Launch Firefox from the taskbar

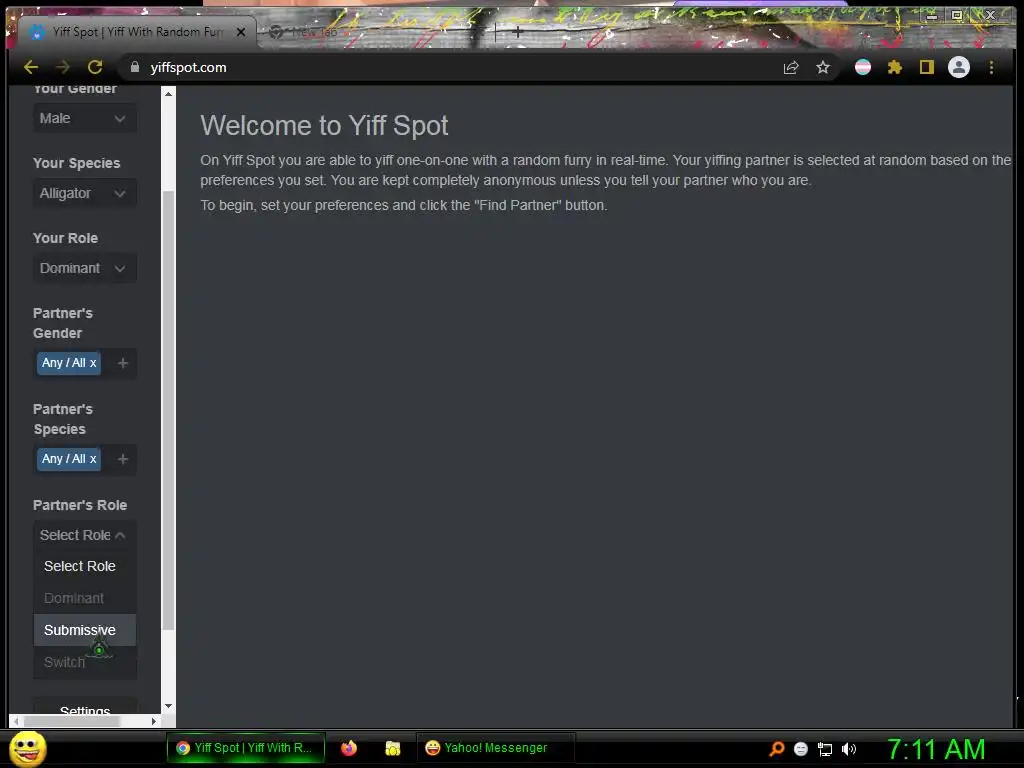tap(349, 748)
